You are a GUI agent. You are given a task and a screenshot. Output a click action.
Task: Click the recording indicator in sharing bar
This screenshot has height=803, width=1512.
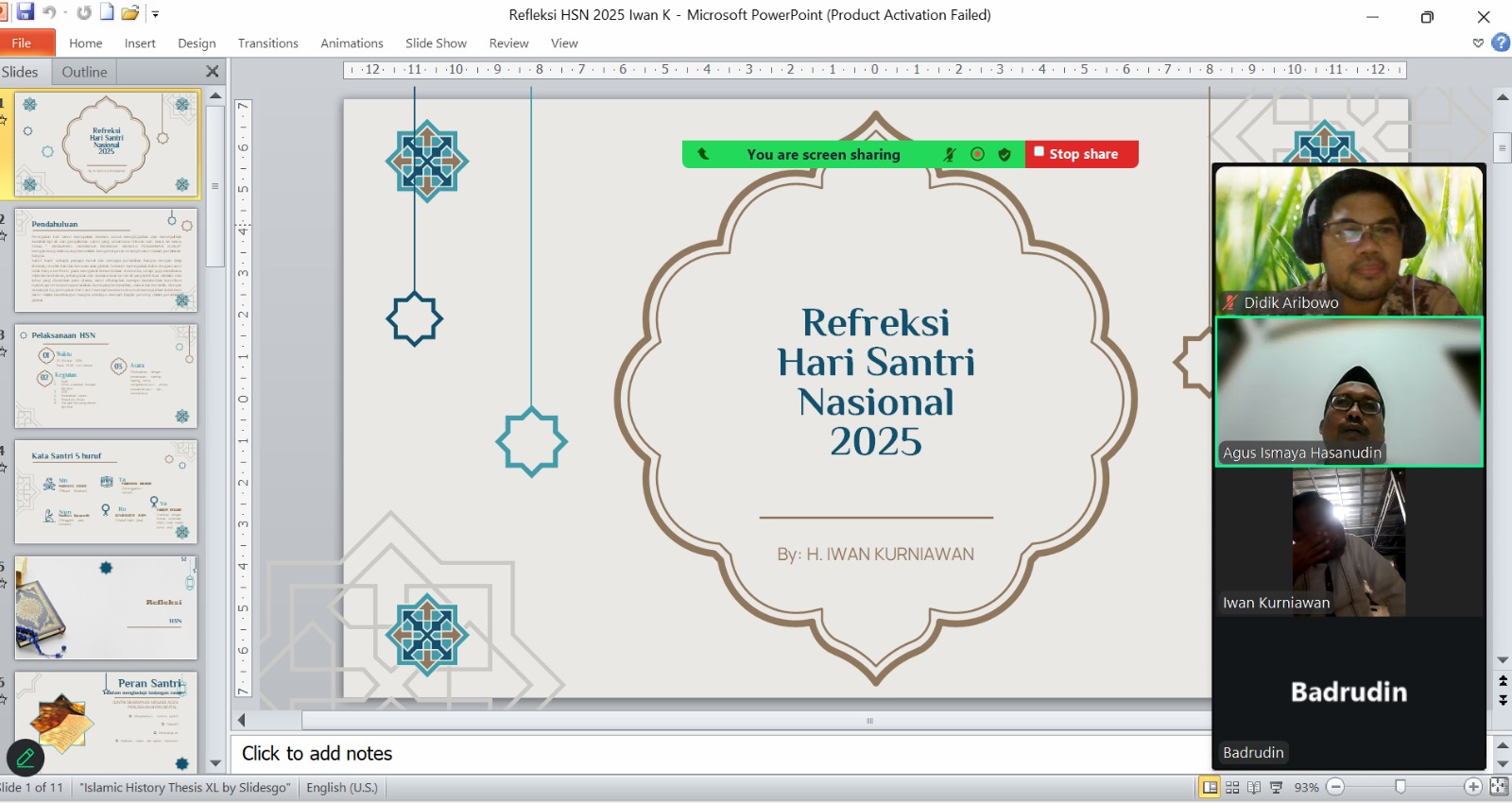point(978,154)
